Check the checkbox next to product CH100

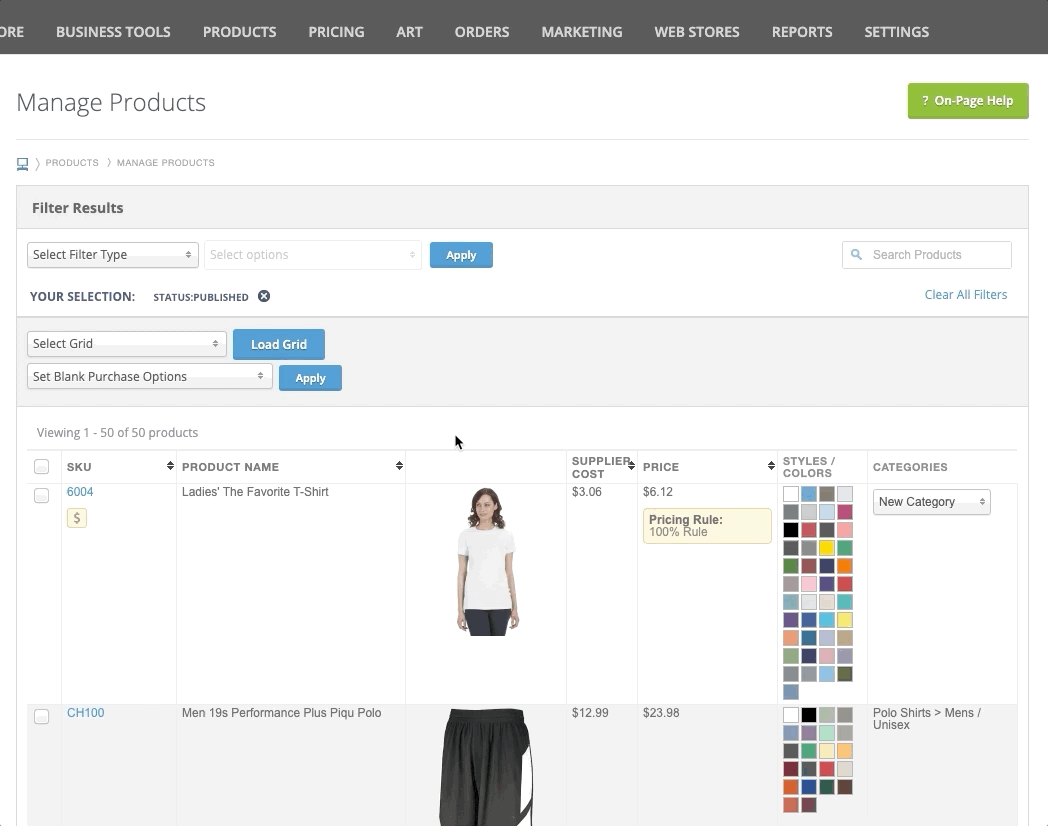[x=42, y=716]
